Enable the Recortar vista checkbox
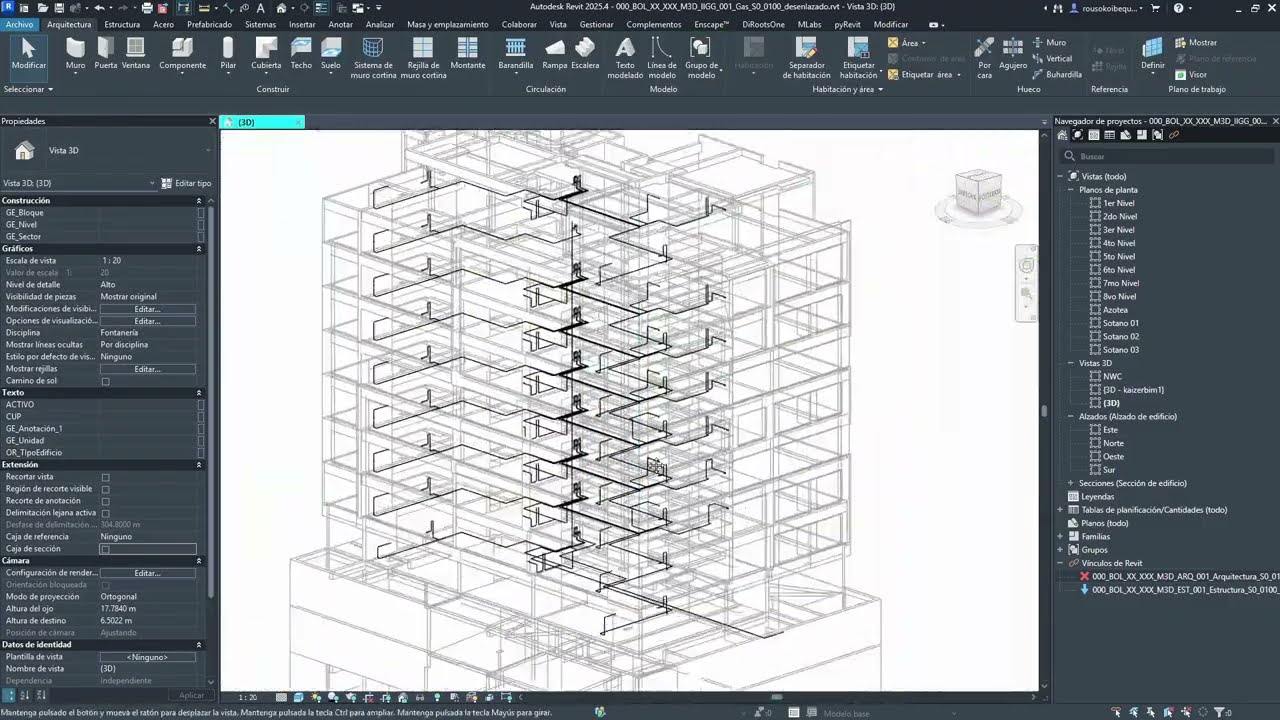Screen dimensions: 1280x720 105,477
